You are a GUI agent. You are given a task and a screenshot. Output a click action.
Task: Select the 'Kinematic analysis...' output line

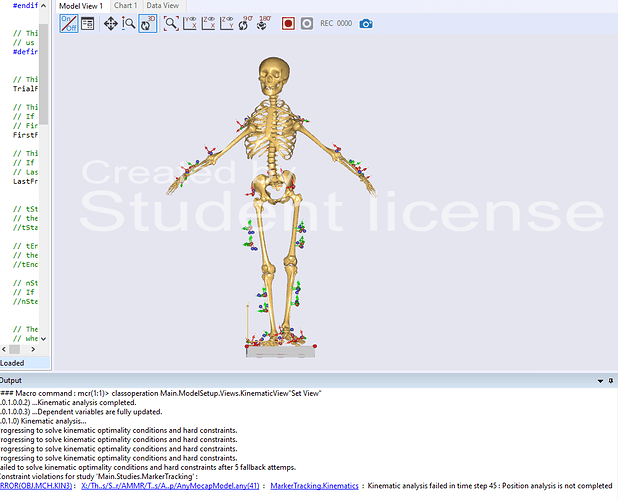tap(43, 421)
